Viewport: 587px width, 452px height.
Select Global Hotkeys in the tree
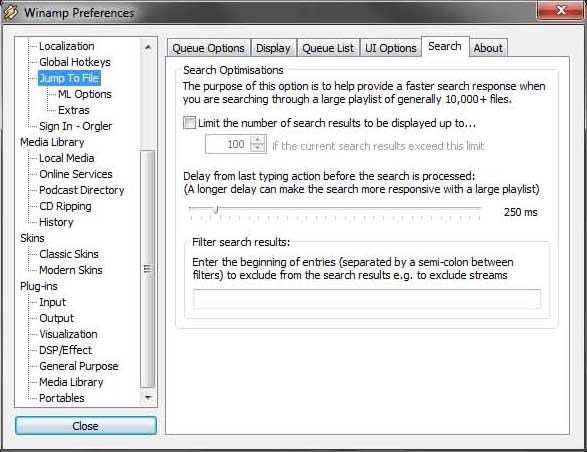[x=75, y=62]
